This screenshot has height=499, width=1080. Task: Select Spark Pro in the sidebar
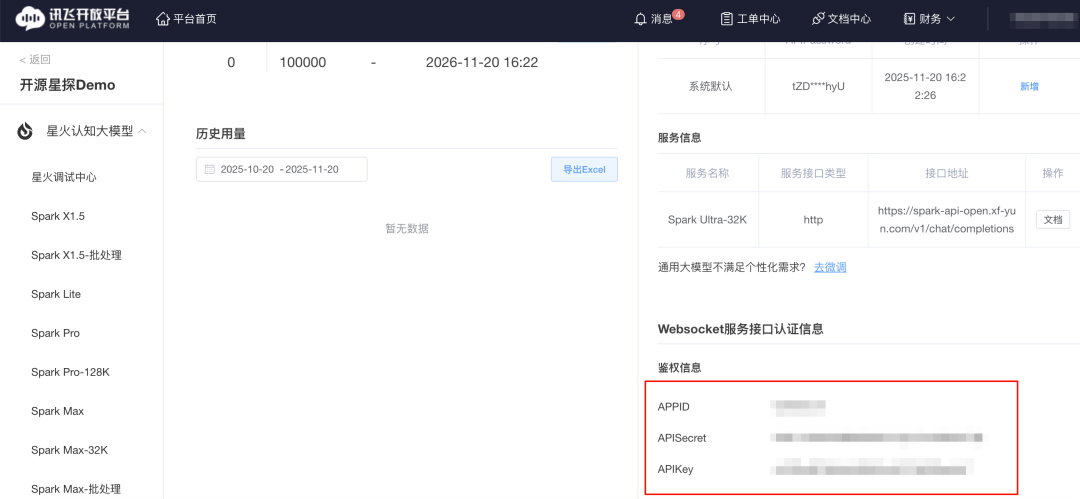coord(55,334)
